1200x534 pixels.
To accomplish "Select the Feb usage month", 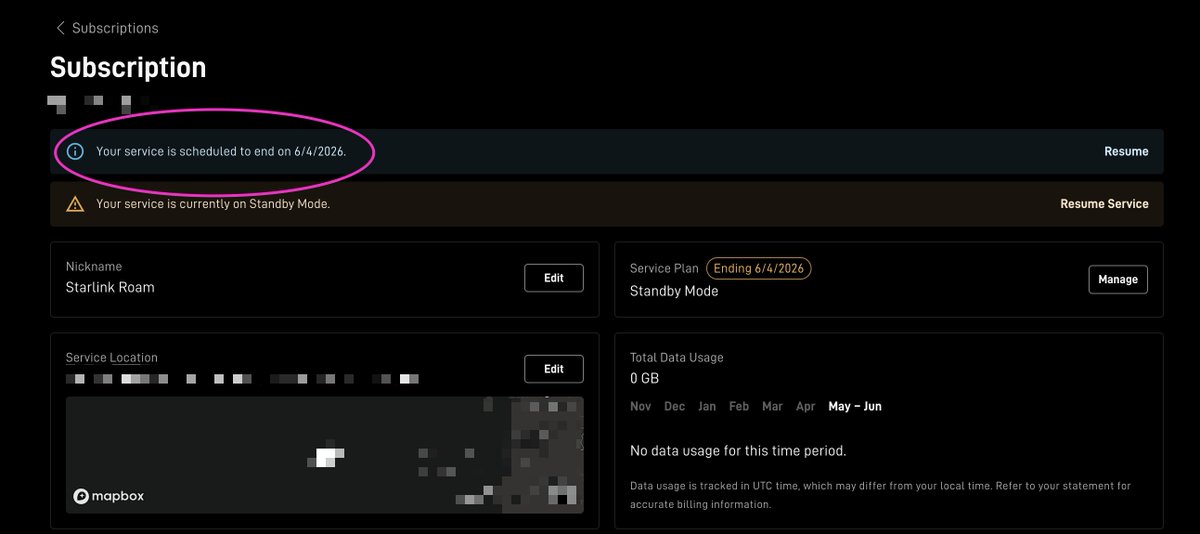I will (x=739, y=407).
